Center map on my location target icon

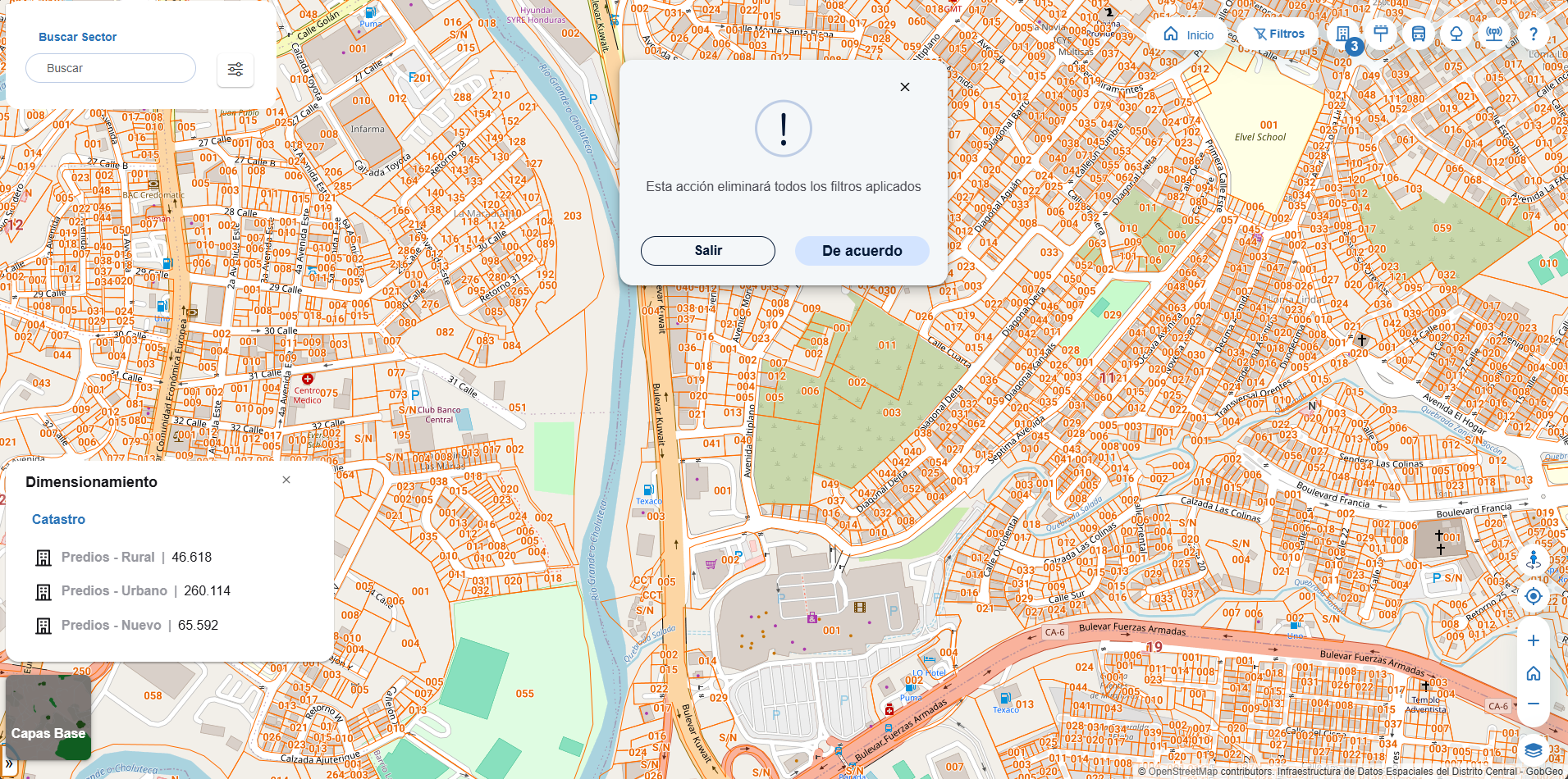pos(1534,597)
